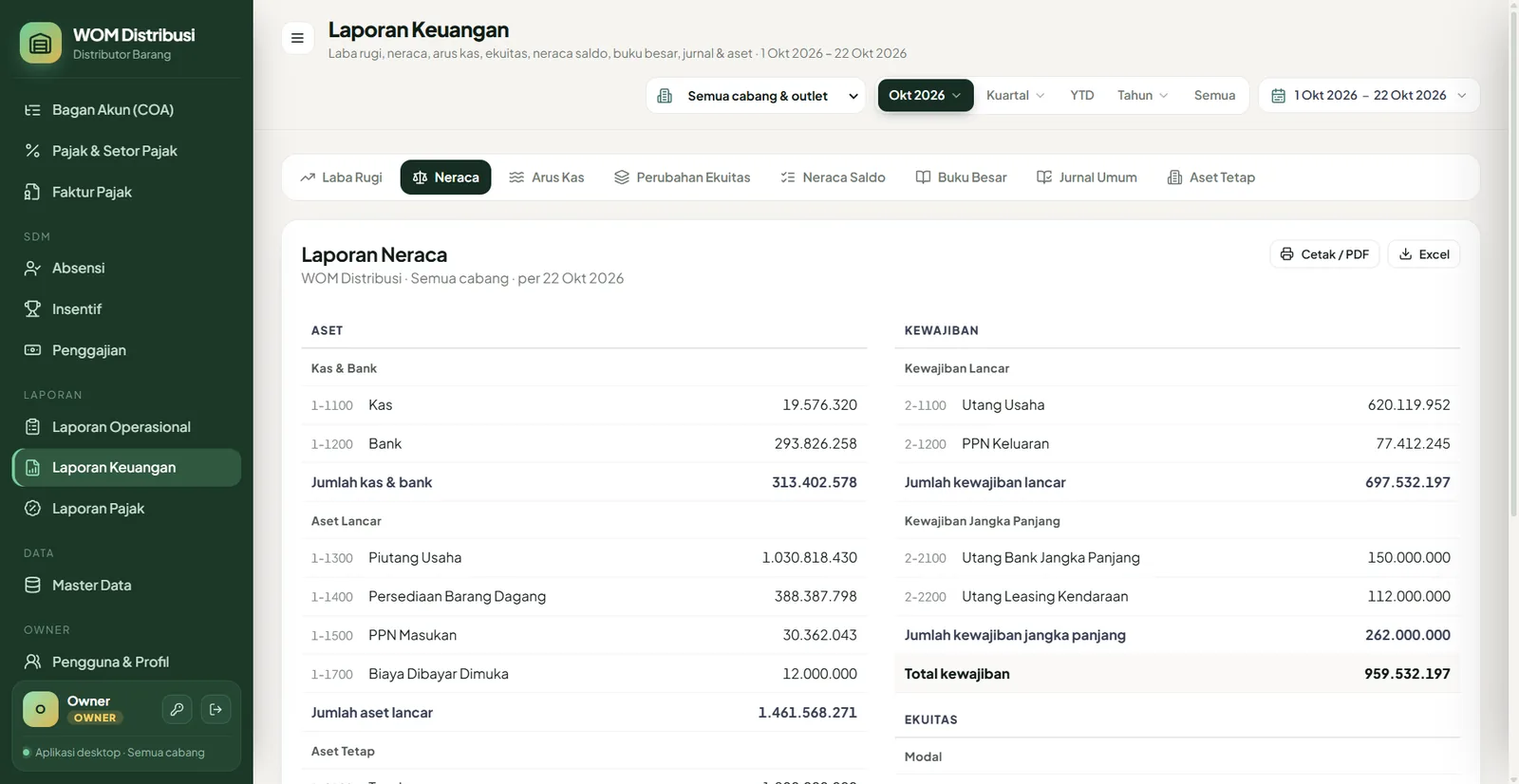Expand the Kuartal period dropdown

pos(1015,95)
